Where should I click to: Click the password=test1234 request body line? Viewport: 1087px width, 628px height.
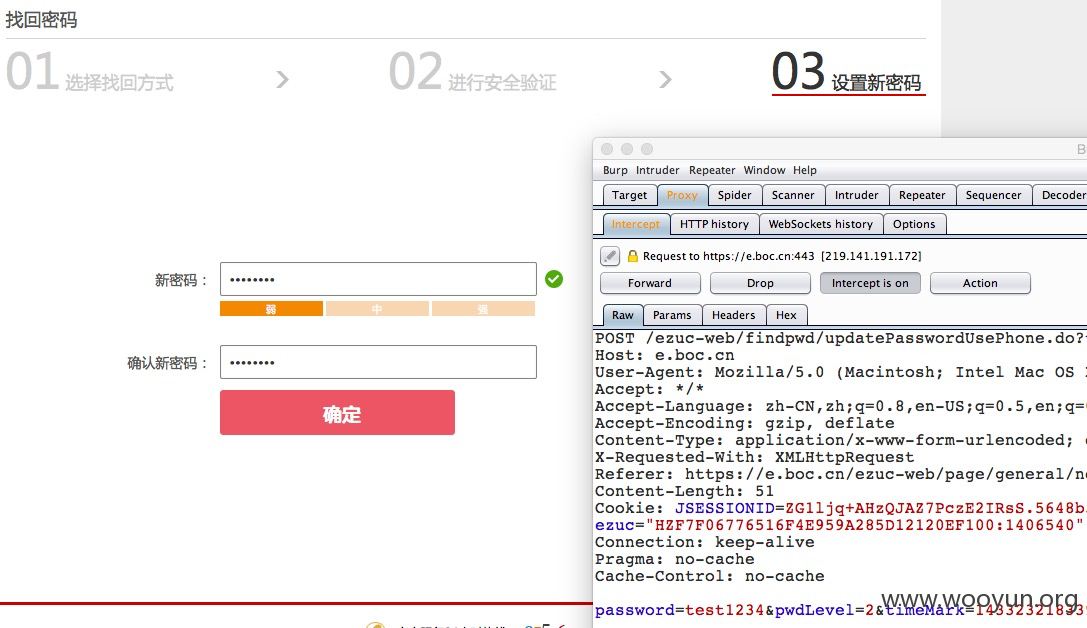pos(840,610)
